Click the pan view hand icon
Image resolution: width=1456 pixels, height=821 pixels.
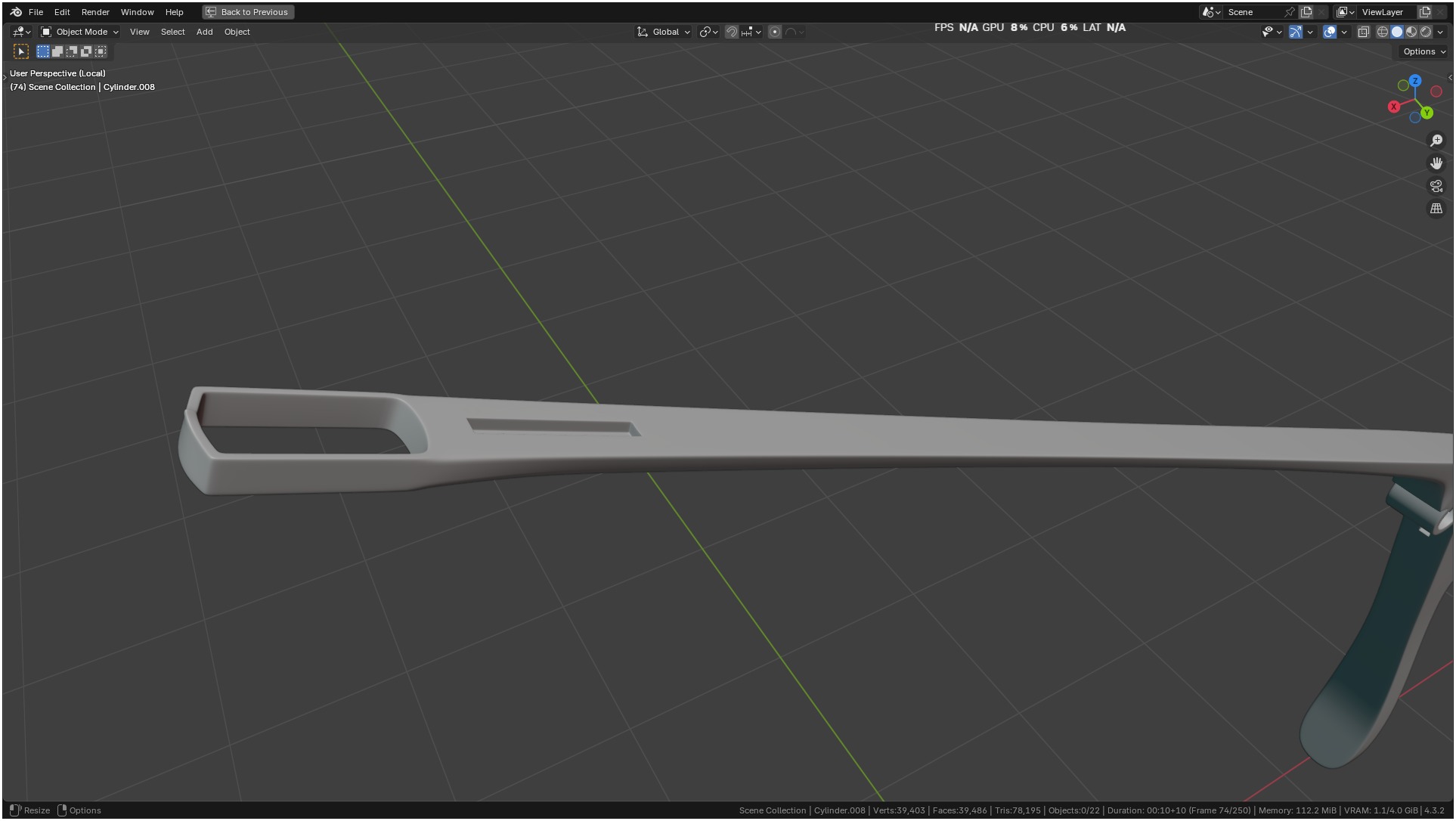(x=1436, y=163)
